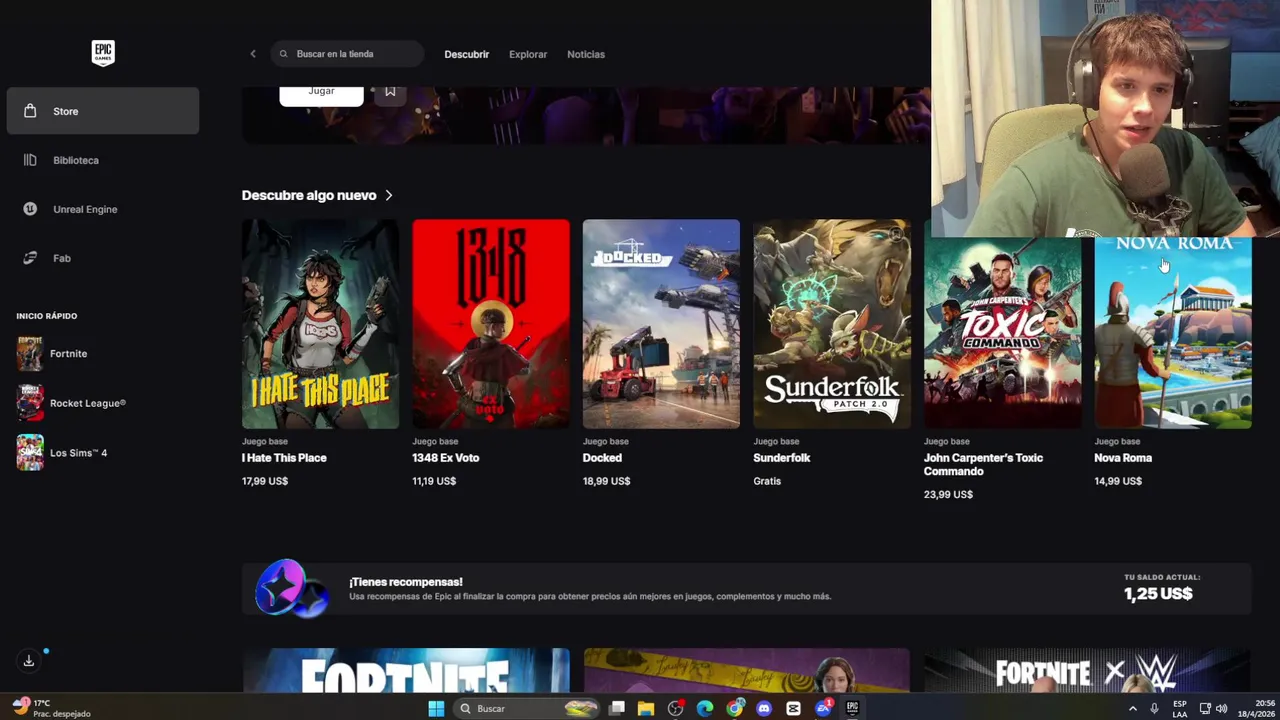Open Toxic Commando cover art
Screen dimensions: 1280x720
click(1002, 332)
